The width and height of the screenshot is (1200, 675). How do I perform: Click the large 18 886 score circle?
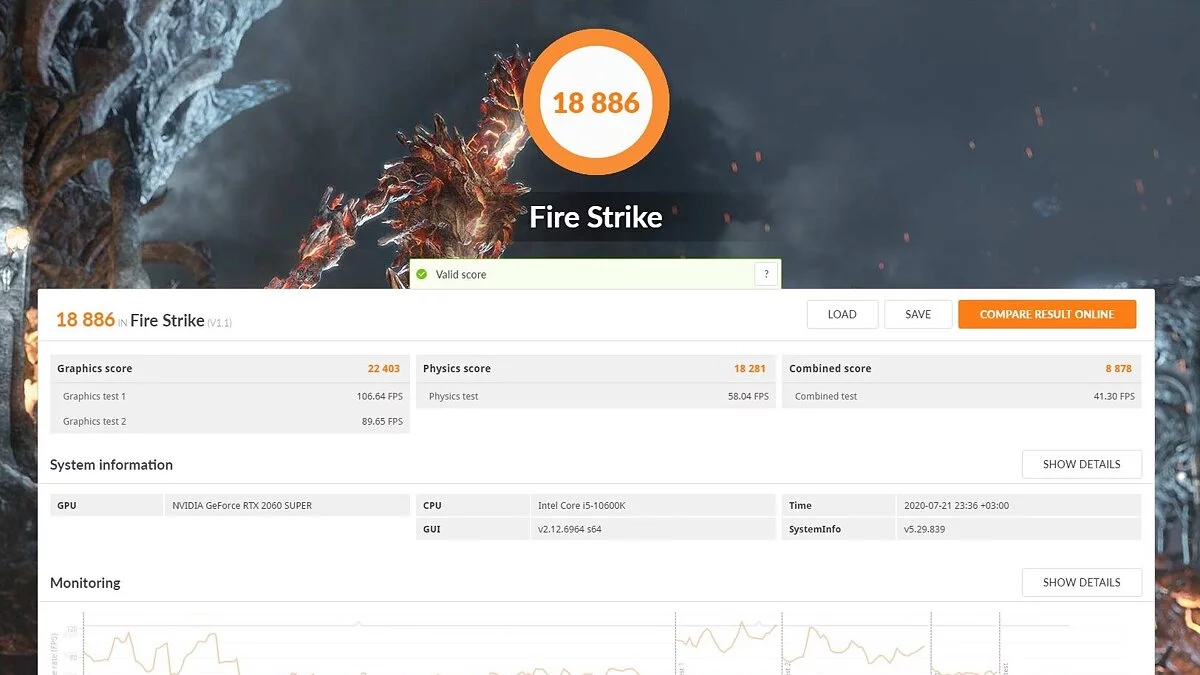tap(596, 102)
